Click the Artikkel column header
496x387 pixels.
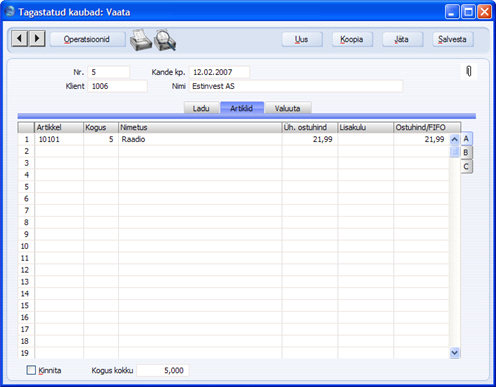pyautogui.click(x=59, y=127)
